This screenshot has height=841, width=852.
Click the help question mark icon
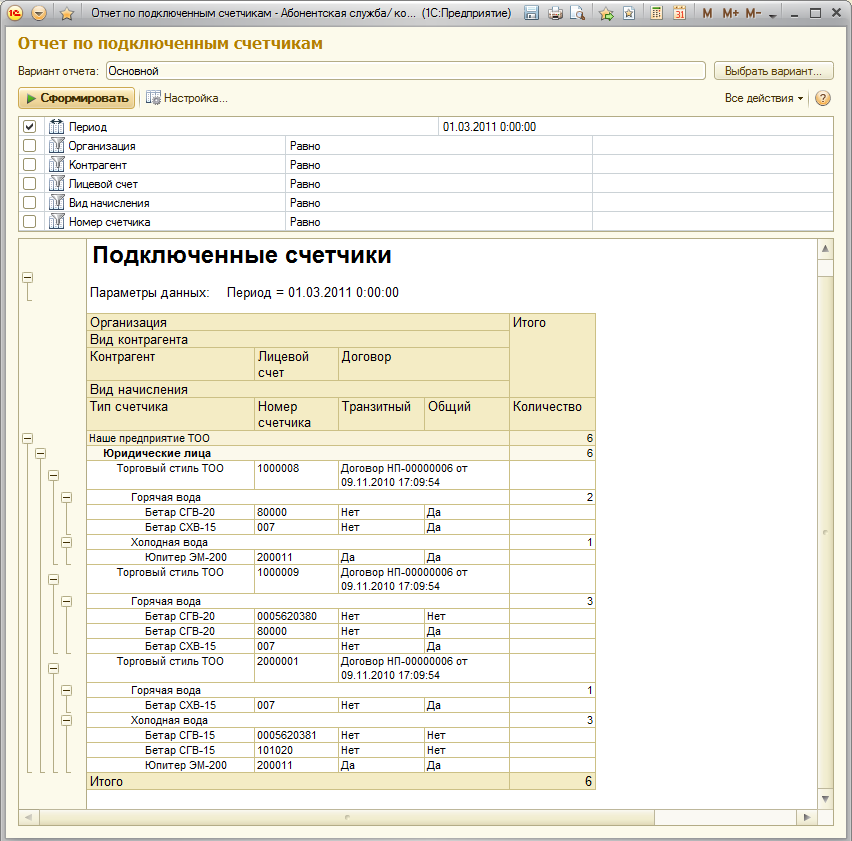823,98
